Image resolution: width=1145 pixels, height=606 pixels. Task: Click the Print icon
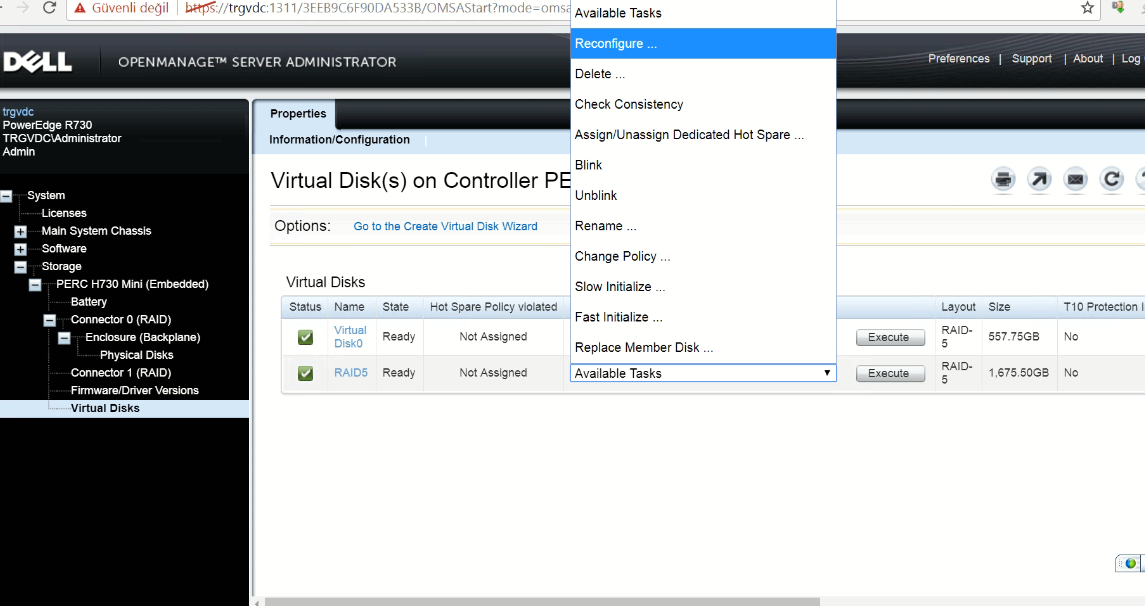(1003, 180)
